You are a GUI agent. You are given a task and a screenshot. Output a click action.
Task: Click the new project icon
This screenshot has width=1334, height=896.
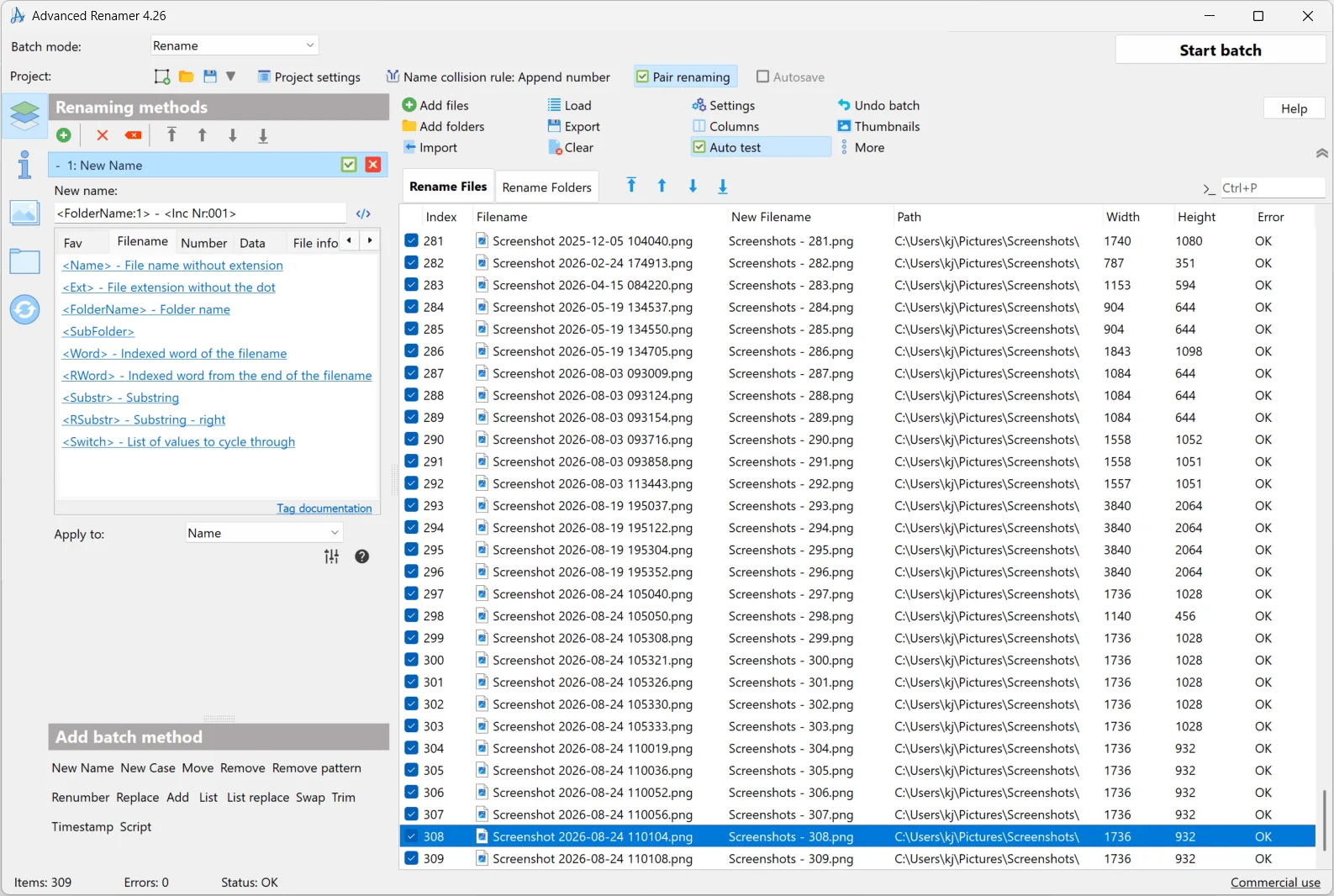click(162, 76)
